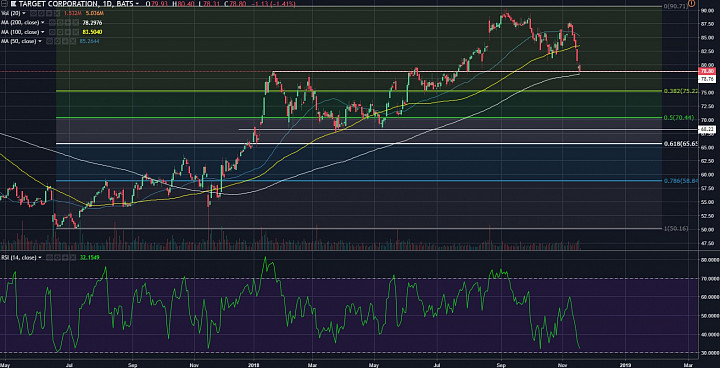Hide the Vol (20) indicator with eye icon

click(33, 13)
